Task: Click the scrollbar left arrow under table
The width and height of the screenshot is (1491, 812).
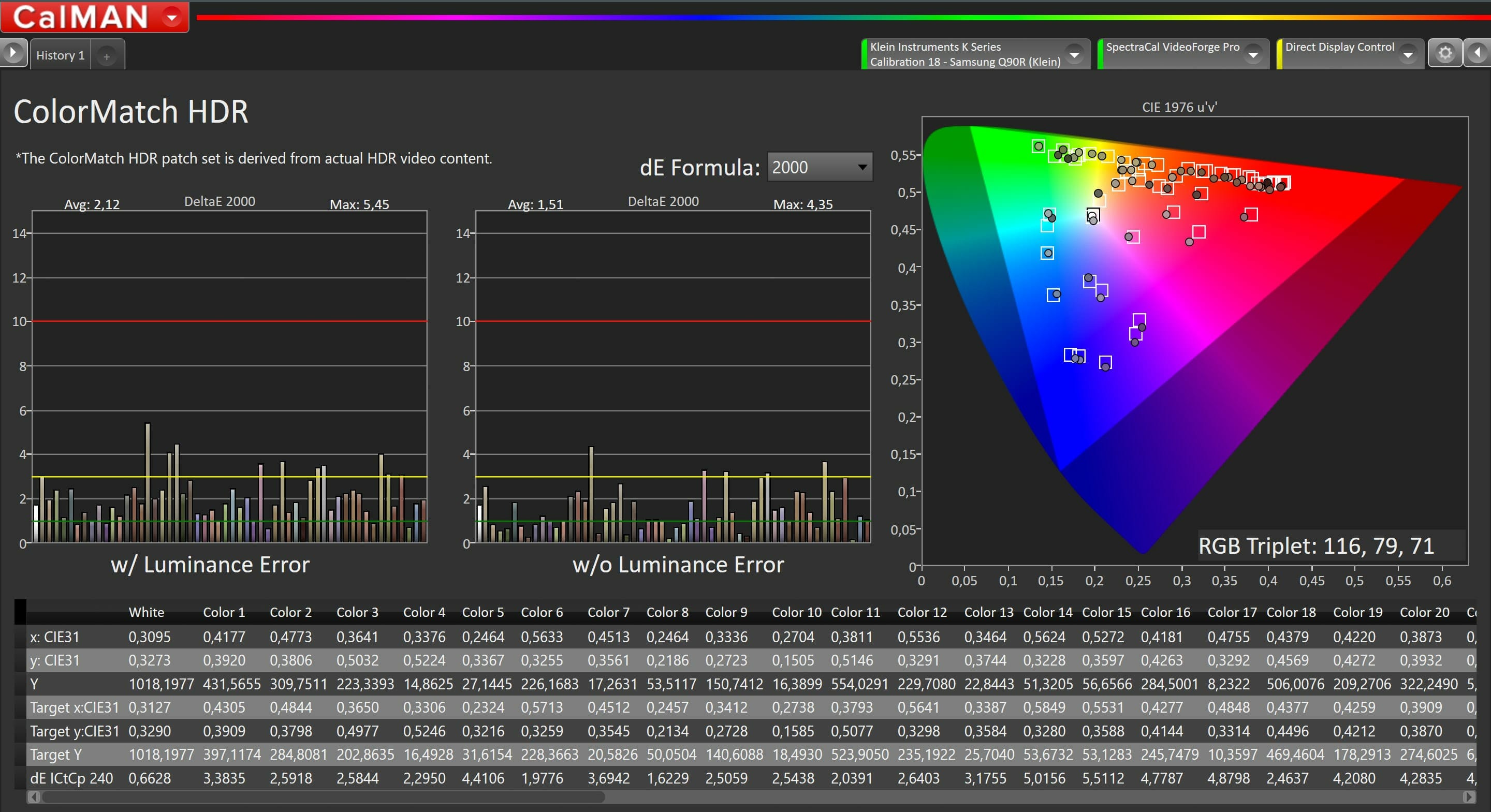Action: [x=34, y=797]
